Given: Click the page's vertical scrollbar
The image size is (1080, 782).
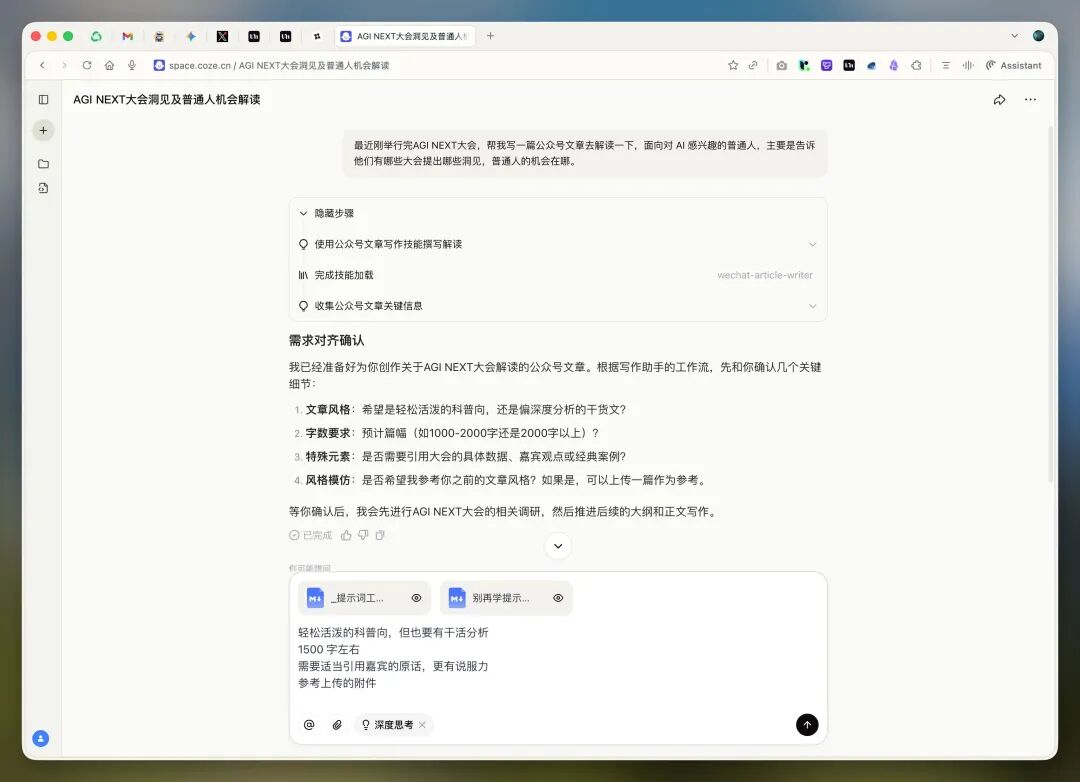Looking at the screenshot, I should point(1050,303).
